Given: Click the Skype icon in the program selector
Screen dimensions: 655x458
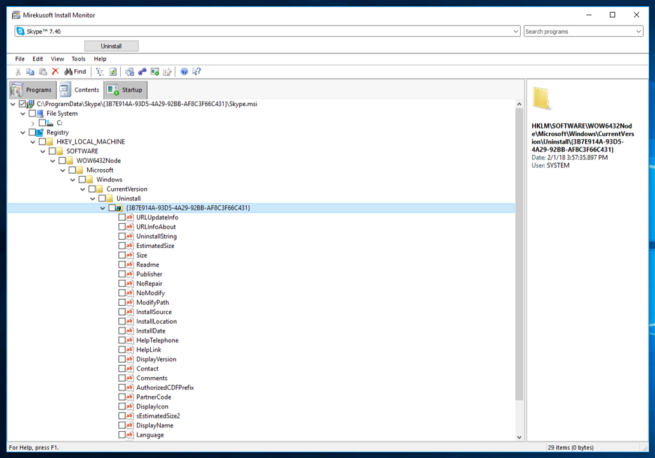Looking at the screenshot, I should [20, 31].
